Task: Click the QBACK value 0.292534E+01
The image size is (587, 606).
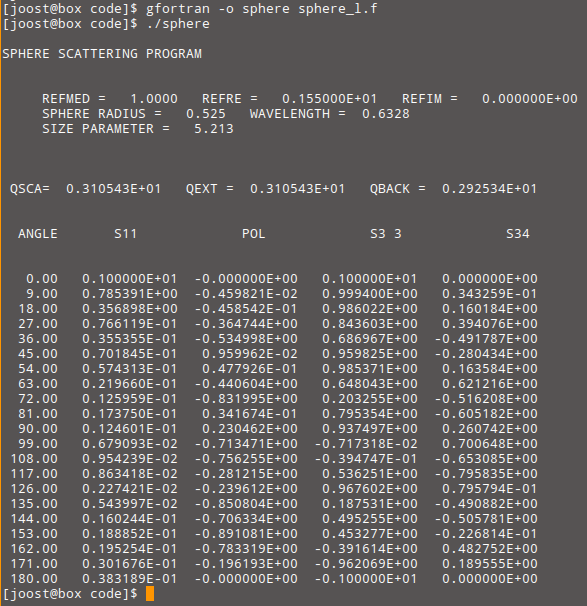Action: point(489,189)
